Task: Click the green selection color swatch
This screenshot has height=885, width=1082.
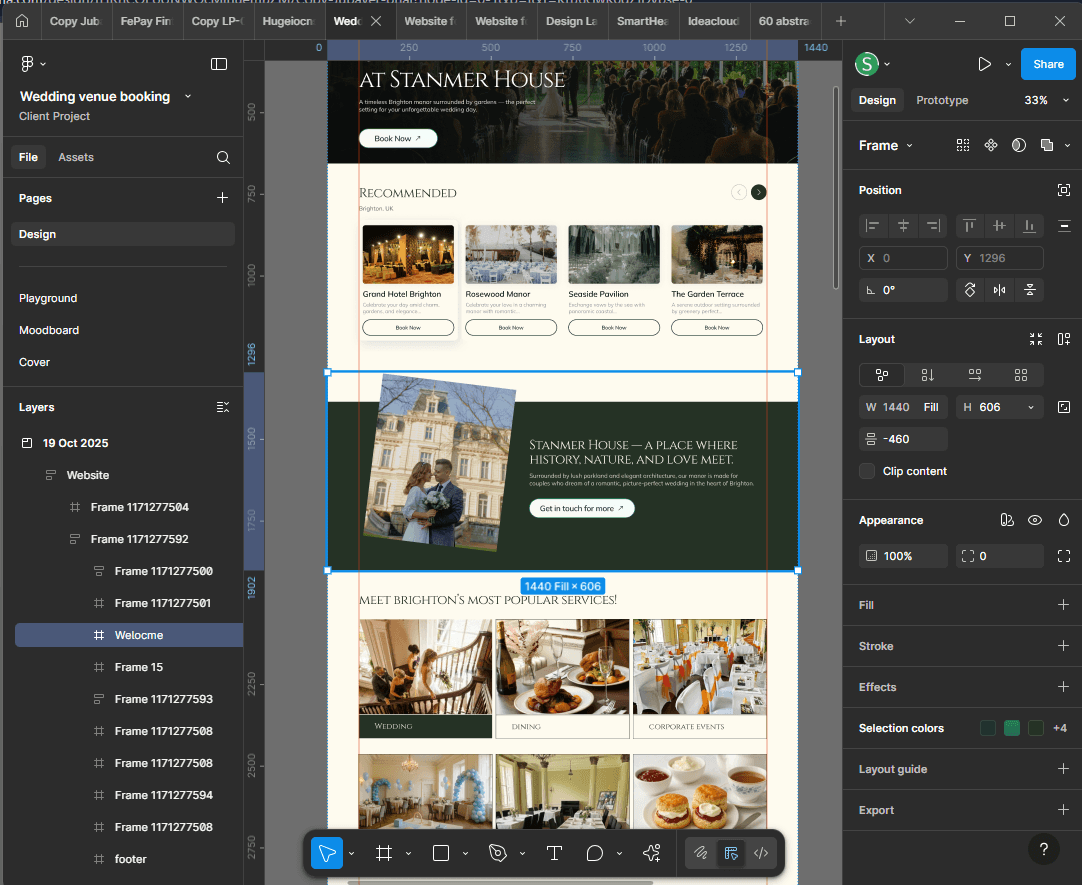Action: click(1012, 728)
